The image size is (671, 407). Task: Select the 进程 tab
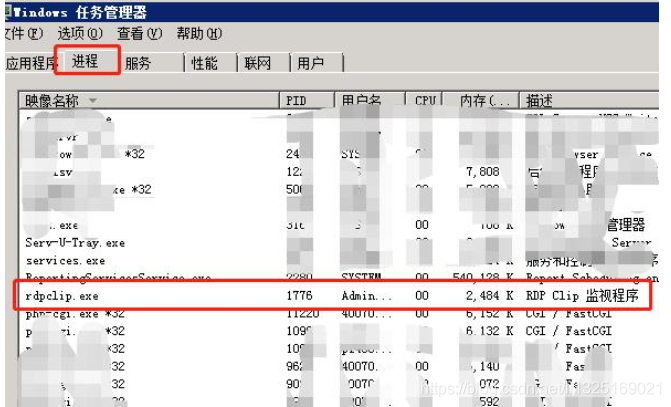point(87,61)
